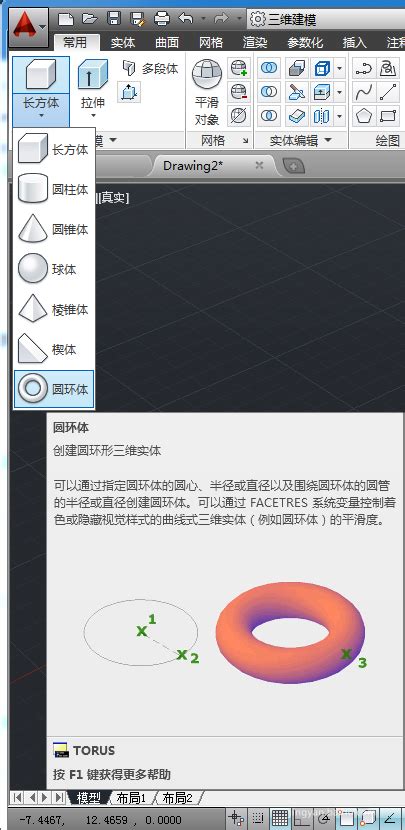Open the 平滑对象 smooth object tool

pyautogui.click(x=206, y=92)
